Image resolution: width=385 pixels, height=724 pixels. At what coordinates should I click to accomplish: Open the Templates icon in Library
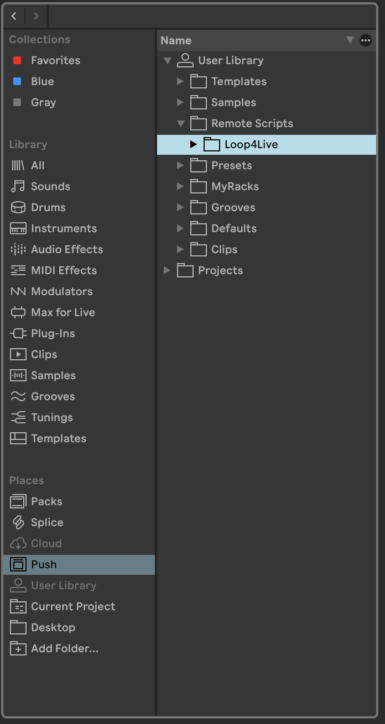pos(18,439)
